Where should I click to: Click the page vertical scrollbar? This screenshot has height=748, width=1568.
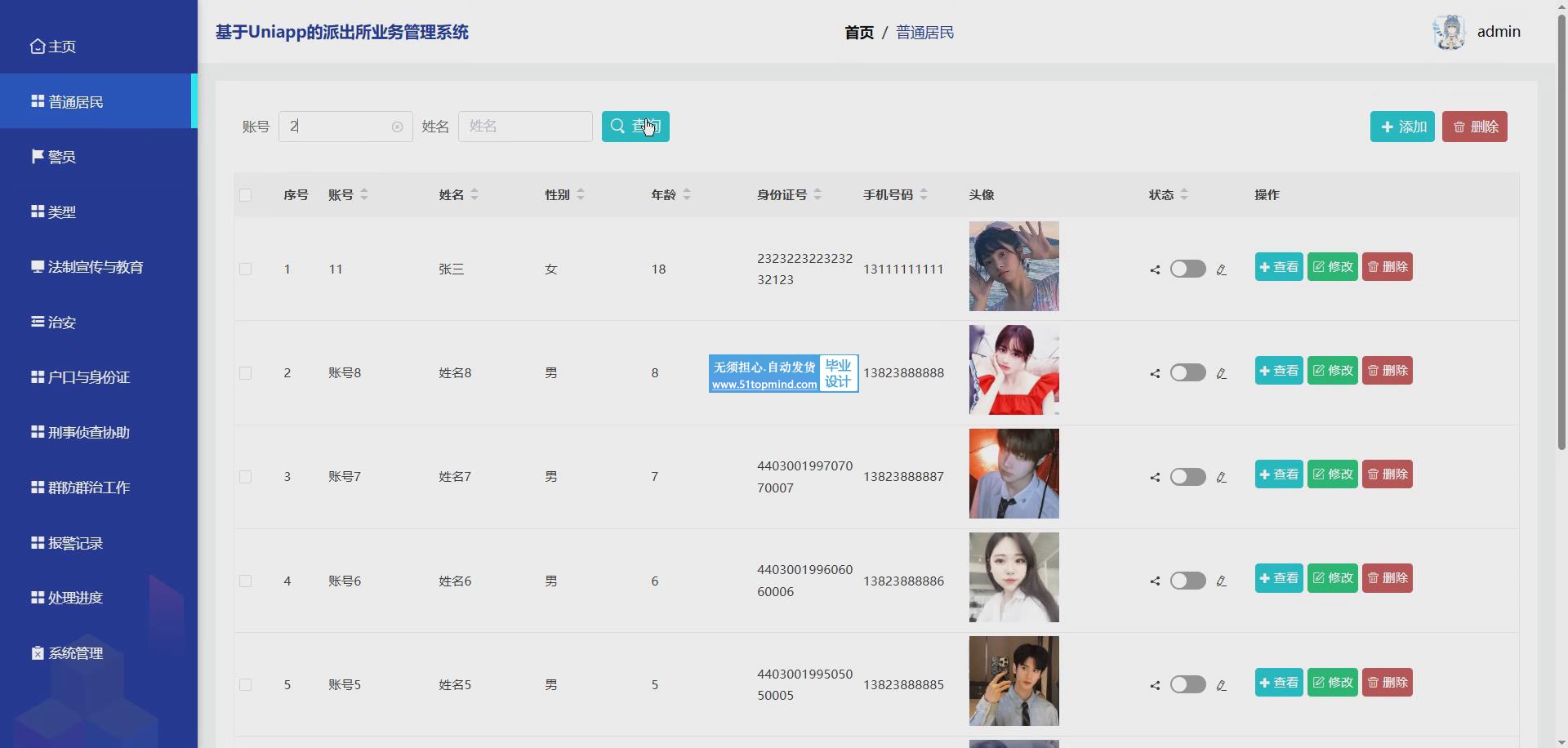(1561, 245)
